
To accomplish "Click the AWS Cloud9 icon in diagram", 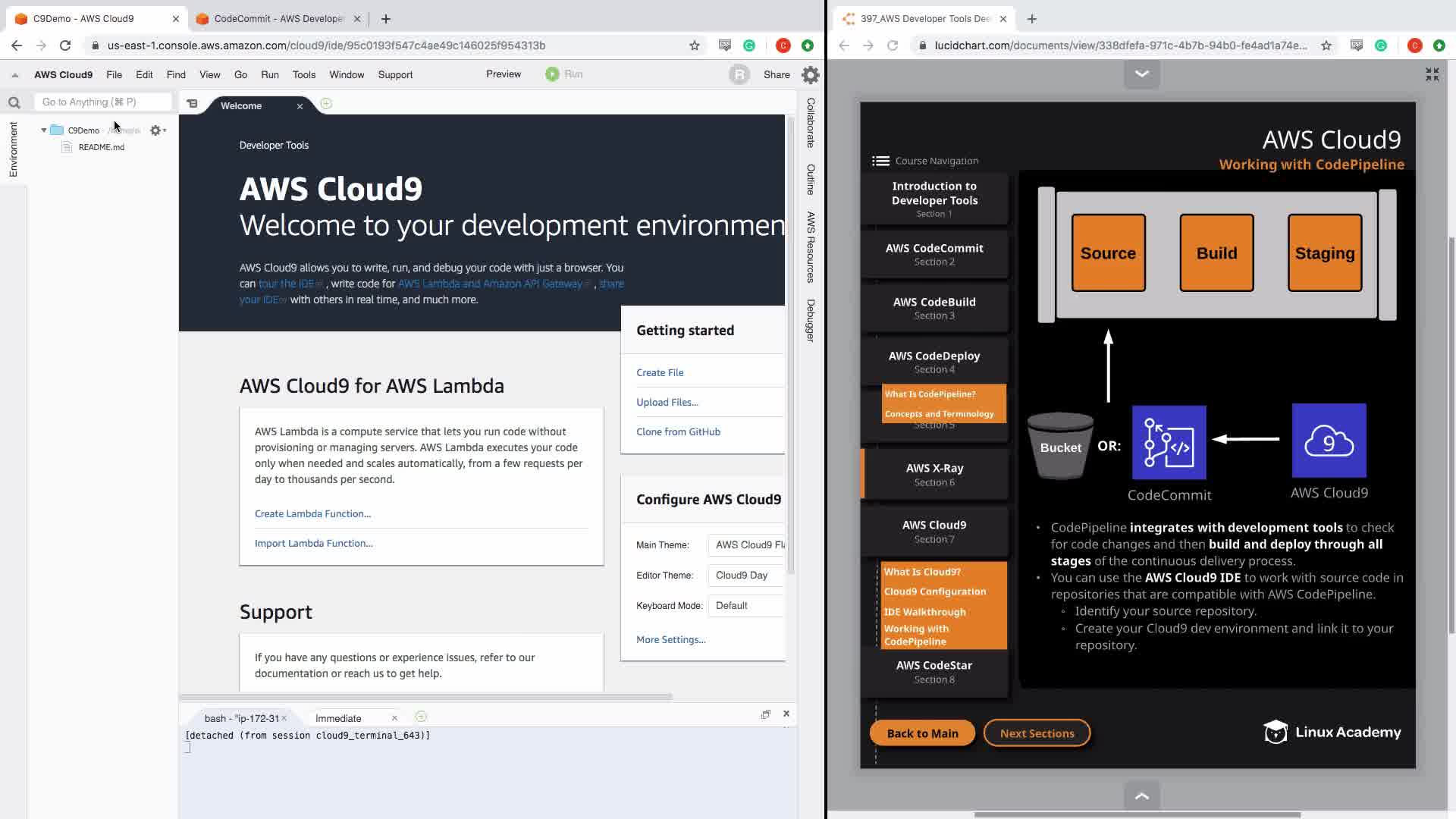I will (1329, 441).
